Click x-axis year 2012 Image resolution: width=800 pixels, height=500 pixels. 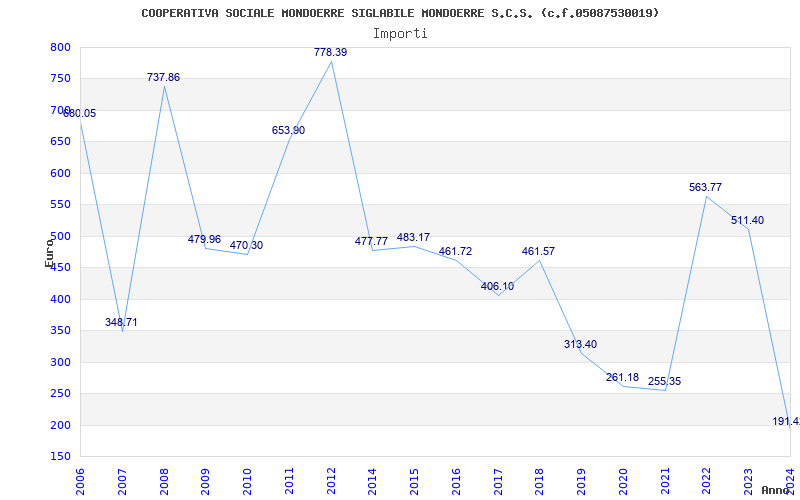[x=331, y=481]
